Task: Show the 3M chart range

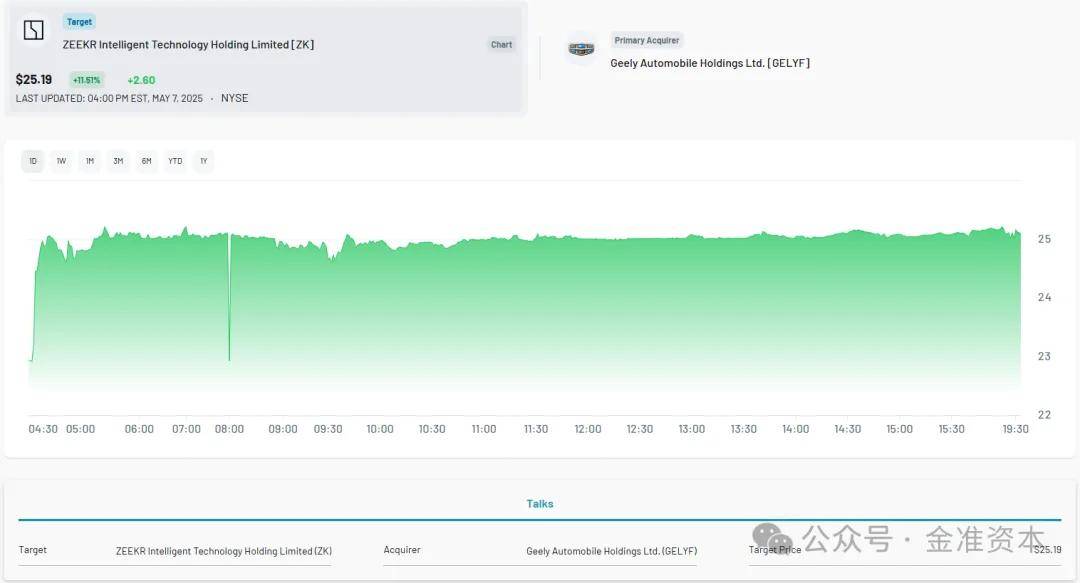Action: (x=118, y=161)
